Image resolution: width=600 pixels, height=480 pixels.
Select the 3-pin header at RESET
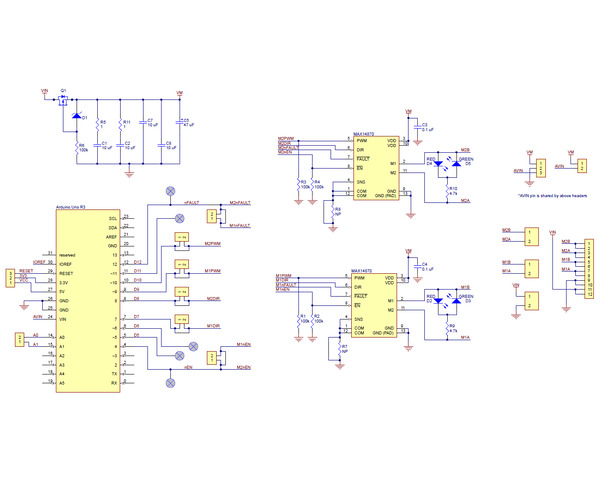[x=10, y=278]
